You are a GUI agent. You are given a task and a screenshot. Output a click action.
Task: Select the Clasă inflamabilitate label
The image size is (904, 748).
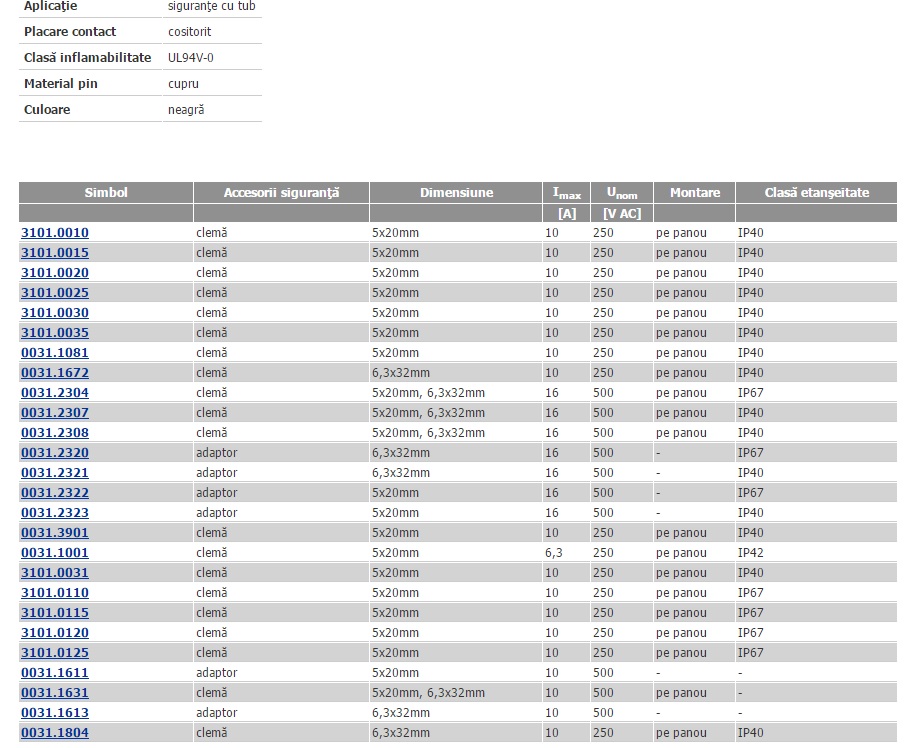[x=88, y=58]
